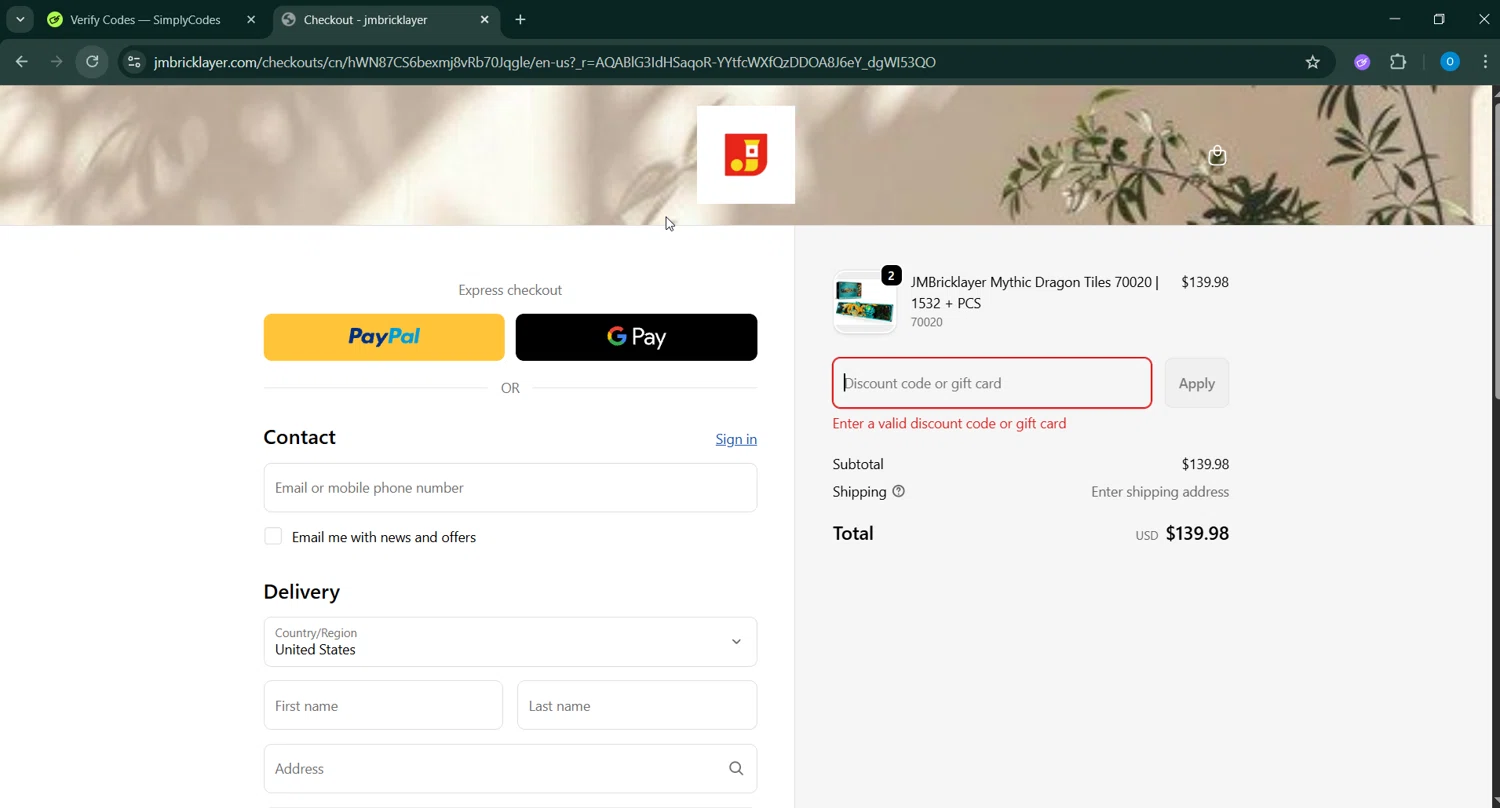Close the Checkout jmbricklayer tab

click(484, 19)
